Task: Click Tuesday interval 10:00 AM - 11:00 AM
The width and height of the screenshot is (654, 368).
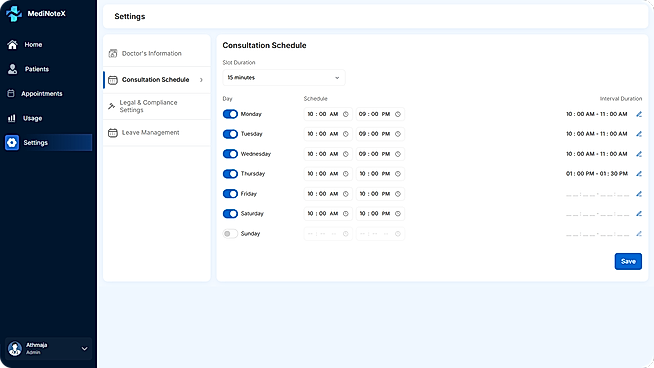Action: pos(596,134)
